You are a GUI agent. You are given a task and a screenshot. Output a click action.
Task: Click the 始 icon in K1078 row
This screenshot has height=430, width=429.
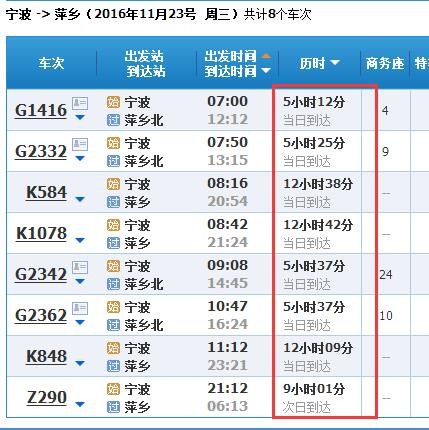point(113,225)
